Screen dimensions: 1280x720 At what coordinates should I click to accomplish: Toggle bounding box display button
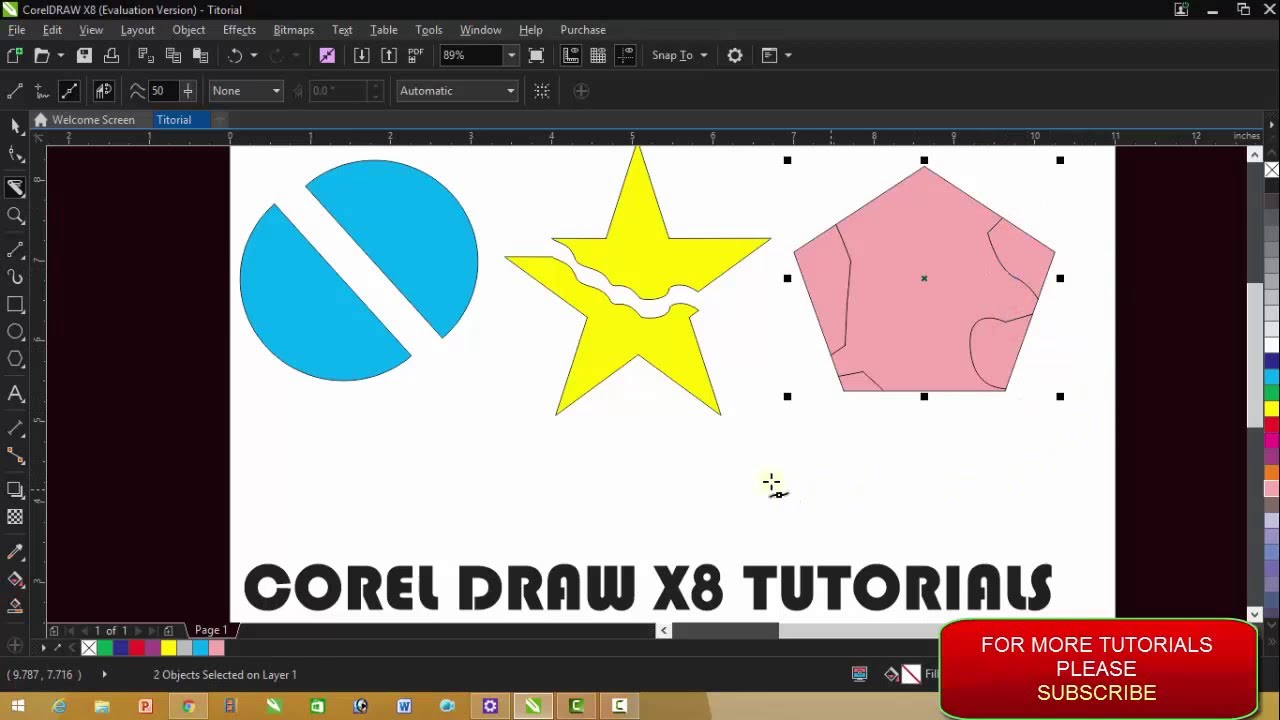click(542, 91)
